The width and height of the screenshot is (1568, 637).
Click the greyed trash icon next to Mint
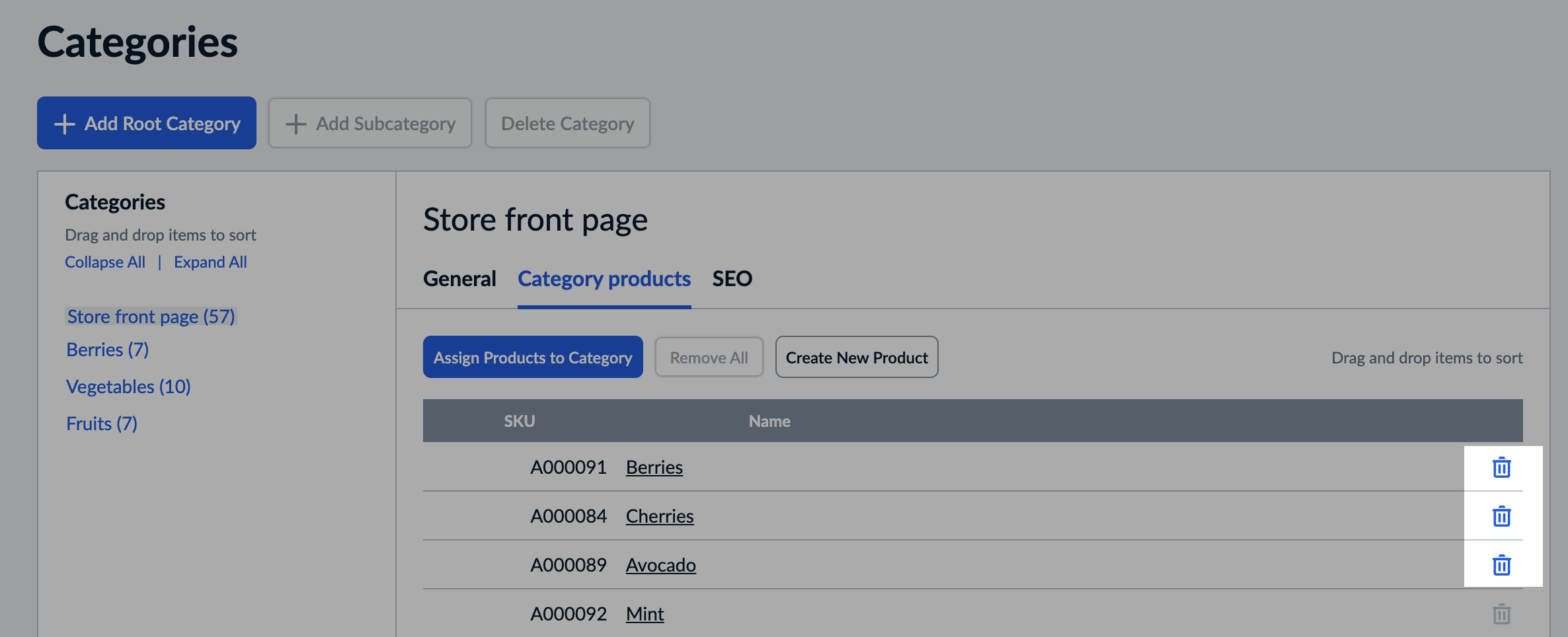[1501, 613]
